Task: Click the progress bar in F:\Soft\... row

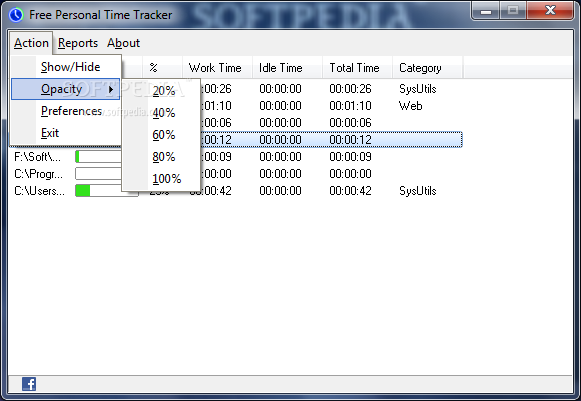Action: [99, 157]
